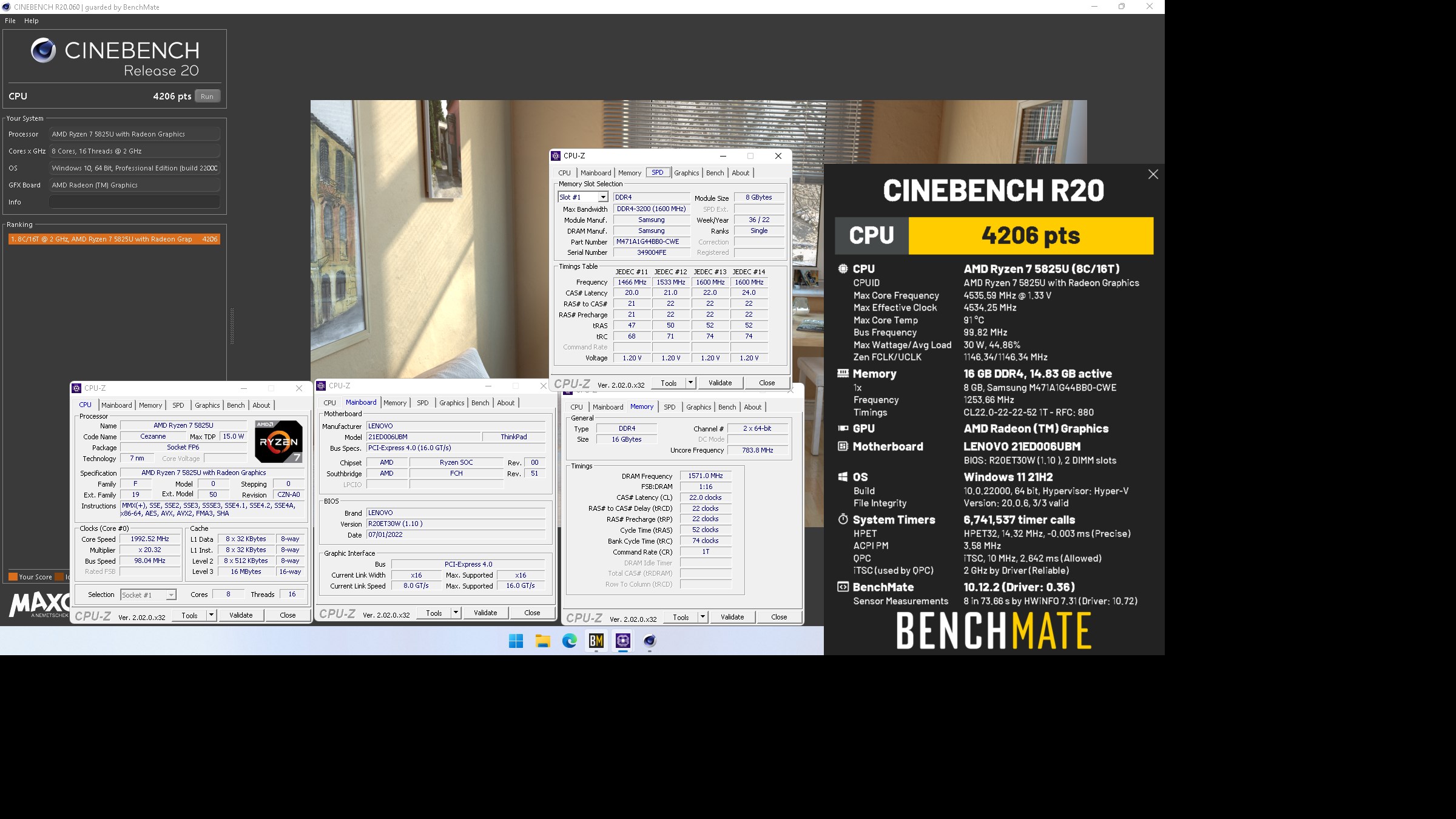The width and height of the screenshot is (1456, 819).
Task: Click Tools button in Mainboard CPU-Z window
Action: click(434, 613)
